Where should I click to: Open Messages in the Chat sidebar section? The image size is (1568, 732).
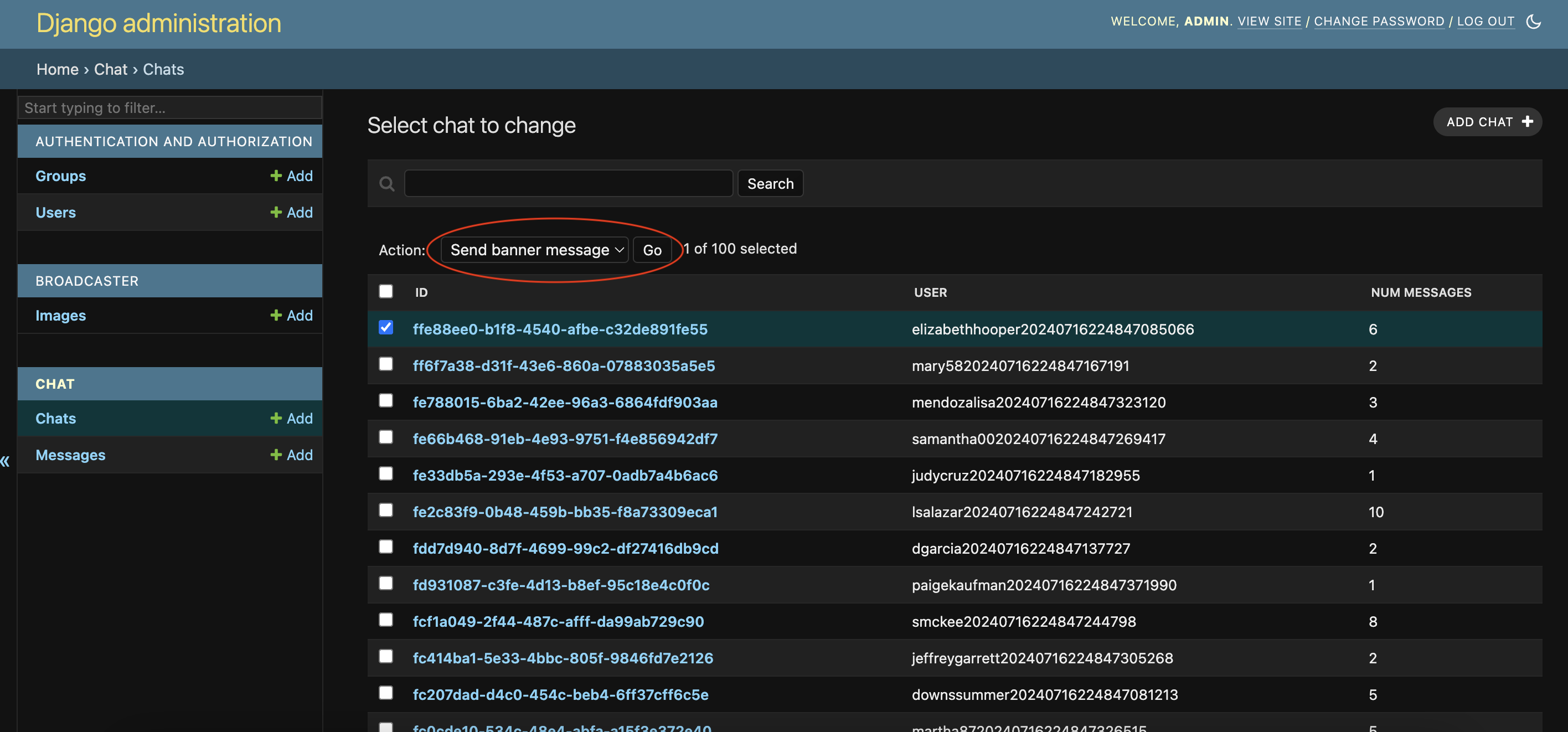pyautogui.click(x=70, y=455)
